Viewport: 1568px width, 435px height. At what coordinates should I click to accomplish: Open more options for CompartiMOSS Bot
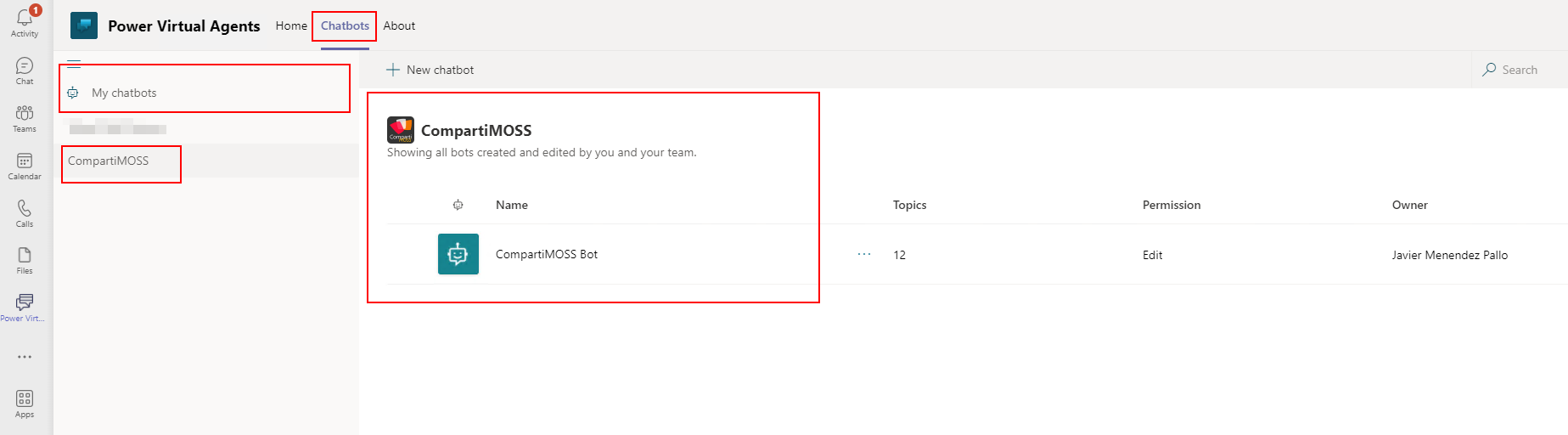[864, 254]
